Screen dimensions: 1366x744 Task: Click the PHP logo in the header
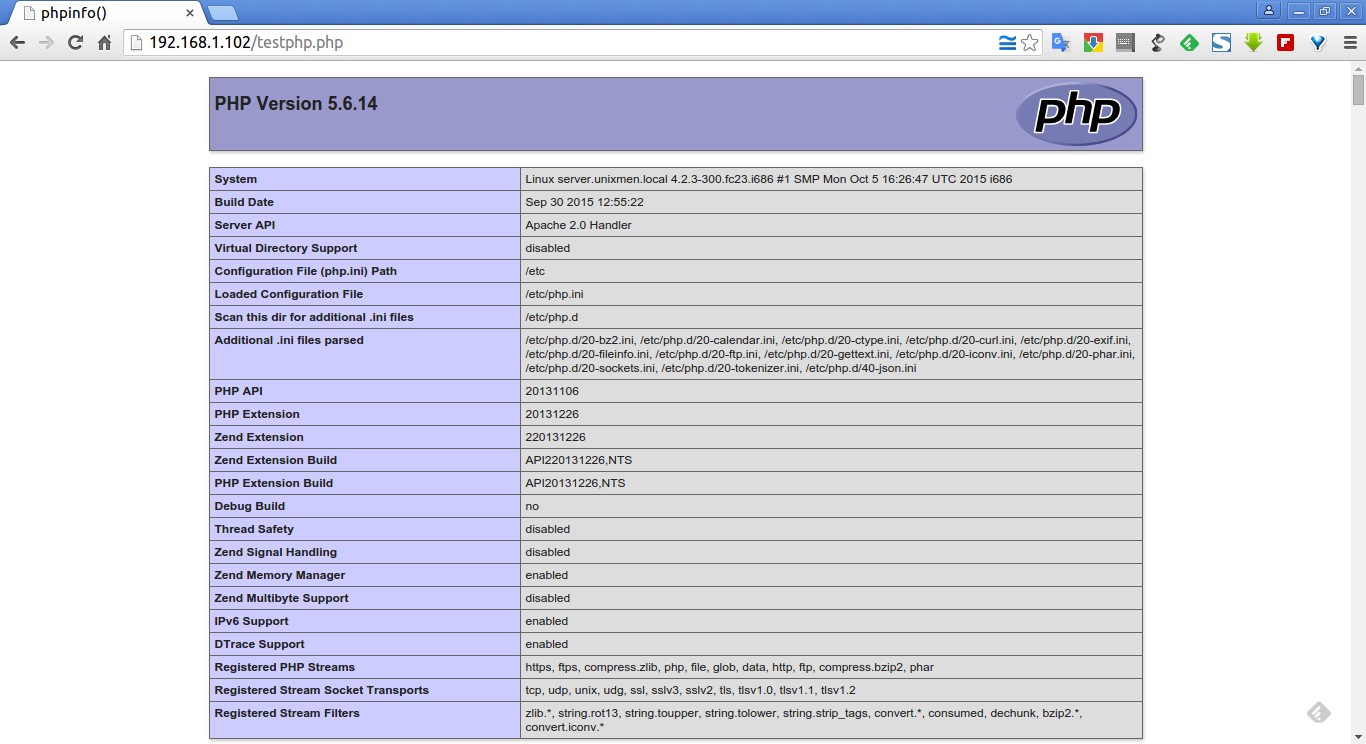click(x=1076, y=114)
